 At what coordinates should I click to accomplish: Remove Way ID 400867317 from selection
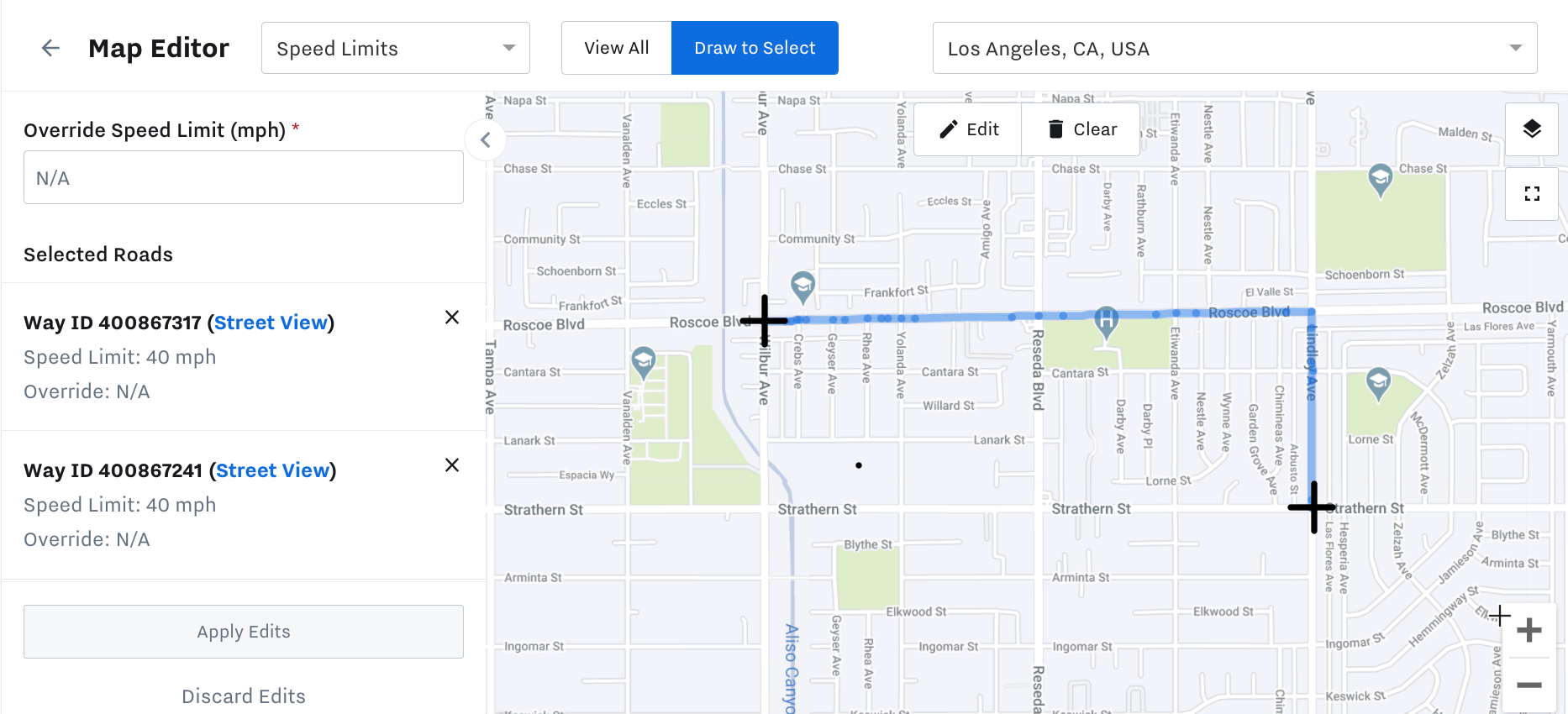pyautogui.click(x=452, y=317)
